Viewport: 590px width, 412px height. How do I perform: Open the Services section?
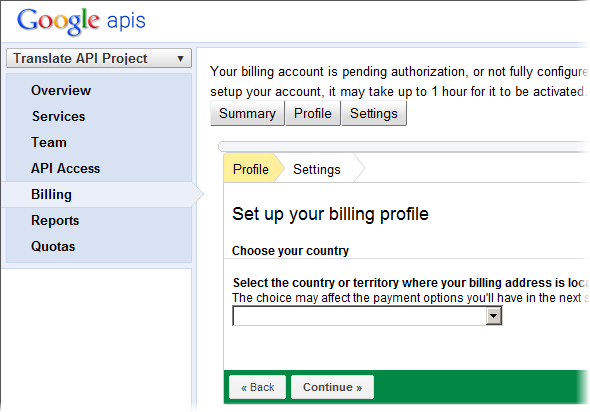[x=58, y=116]
